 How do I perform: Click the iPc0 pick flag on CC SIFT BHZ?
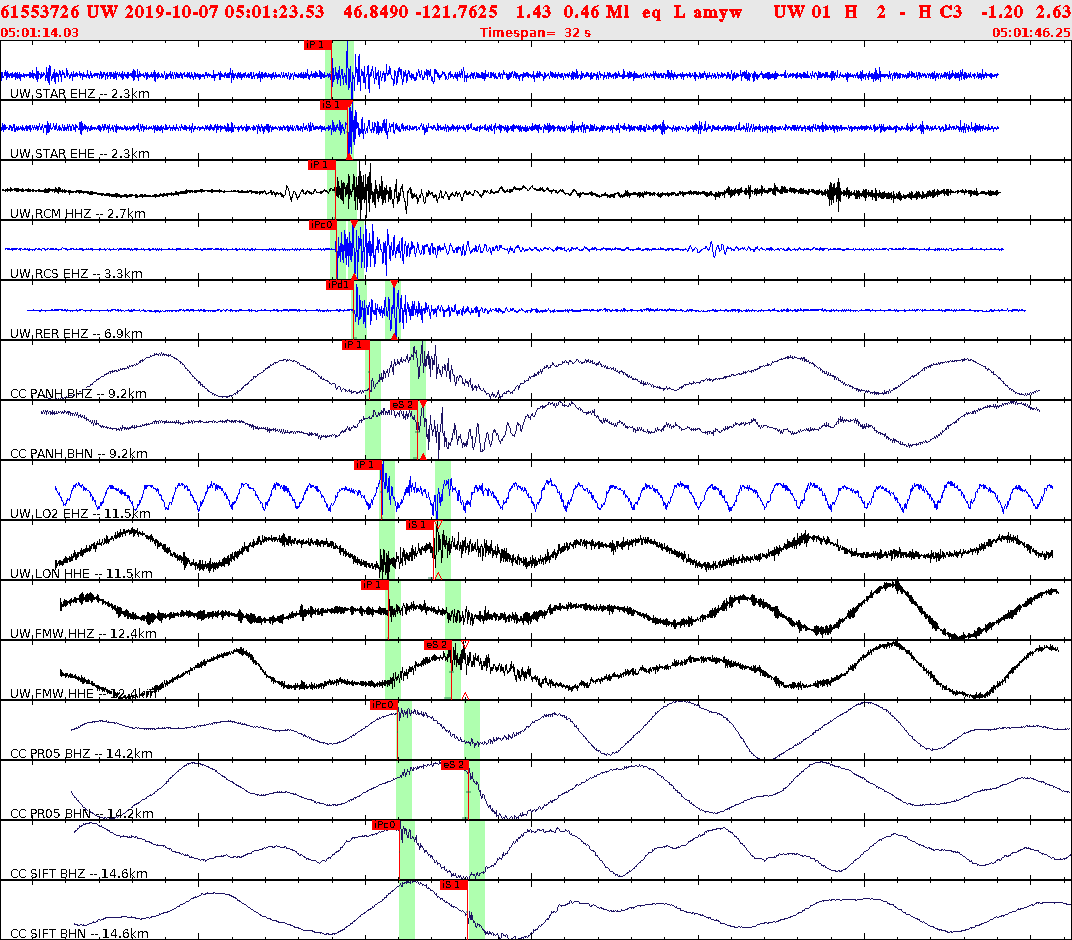coord(384,825)
